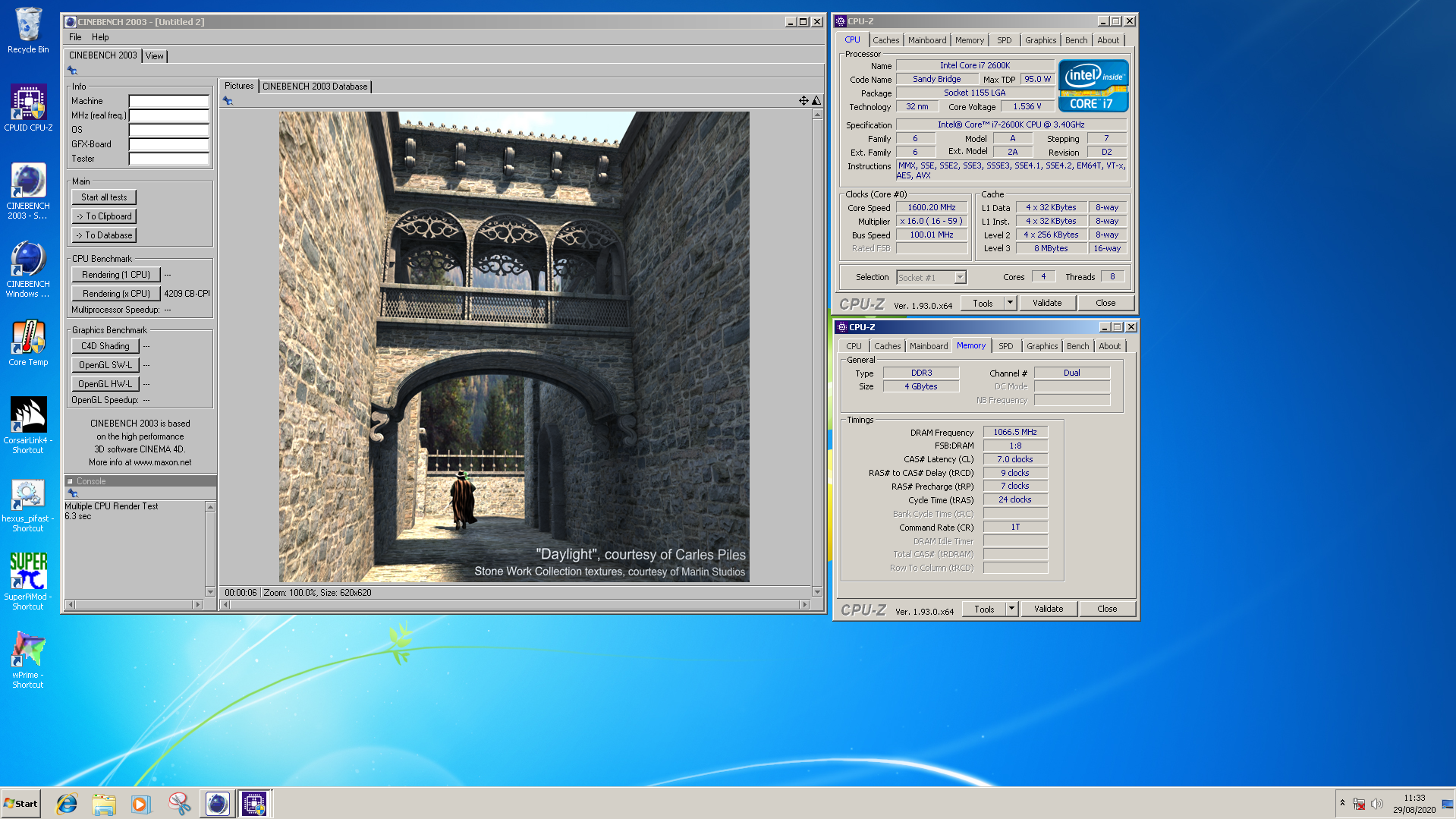Open wPrime shortcut icon
1456x819 pixels.
coord(28,660)
